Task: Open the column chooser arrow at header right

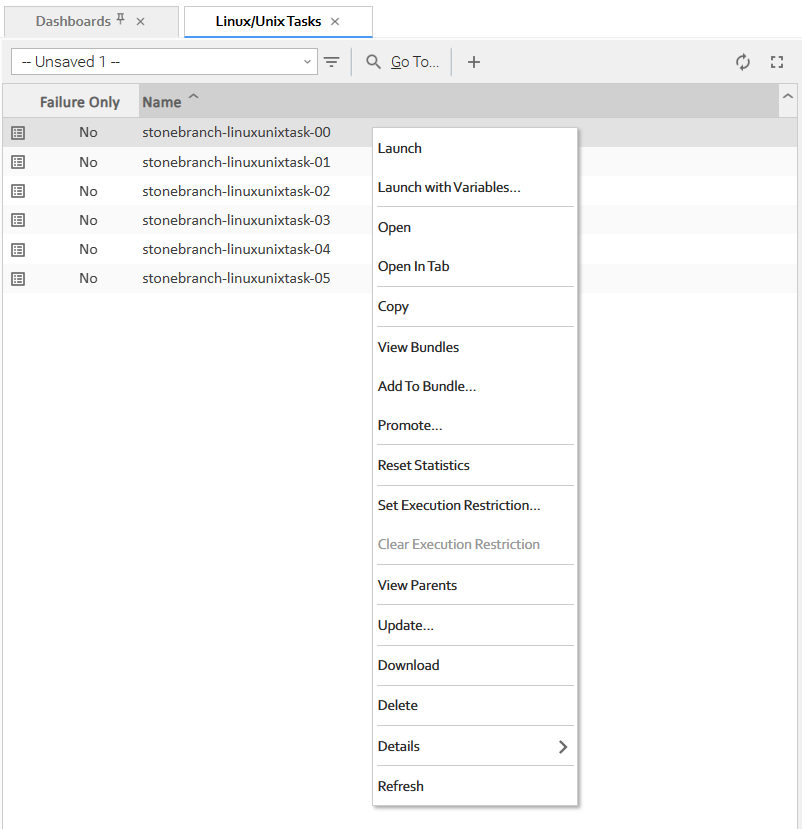Action: click(788, 97)
